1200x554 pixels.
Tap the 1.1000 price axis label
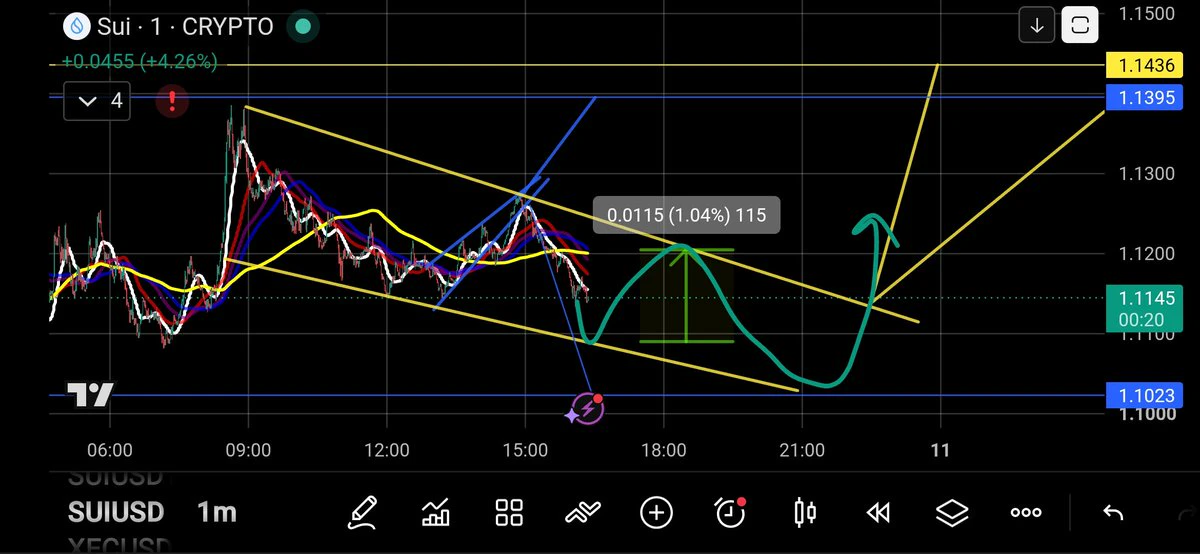pyautogui.click(x=1146, y=414)
